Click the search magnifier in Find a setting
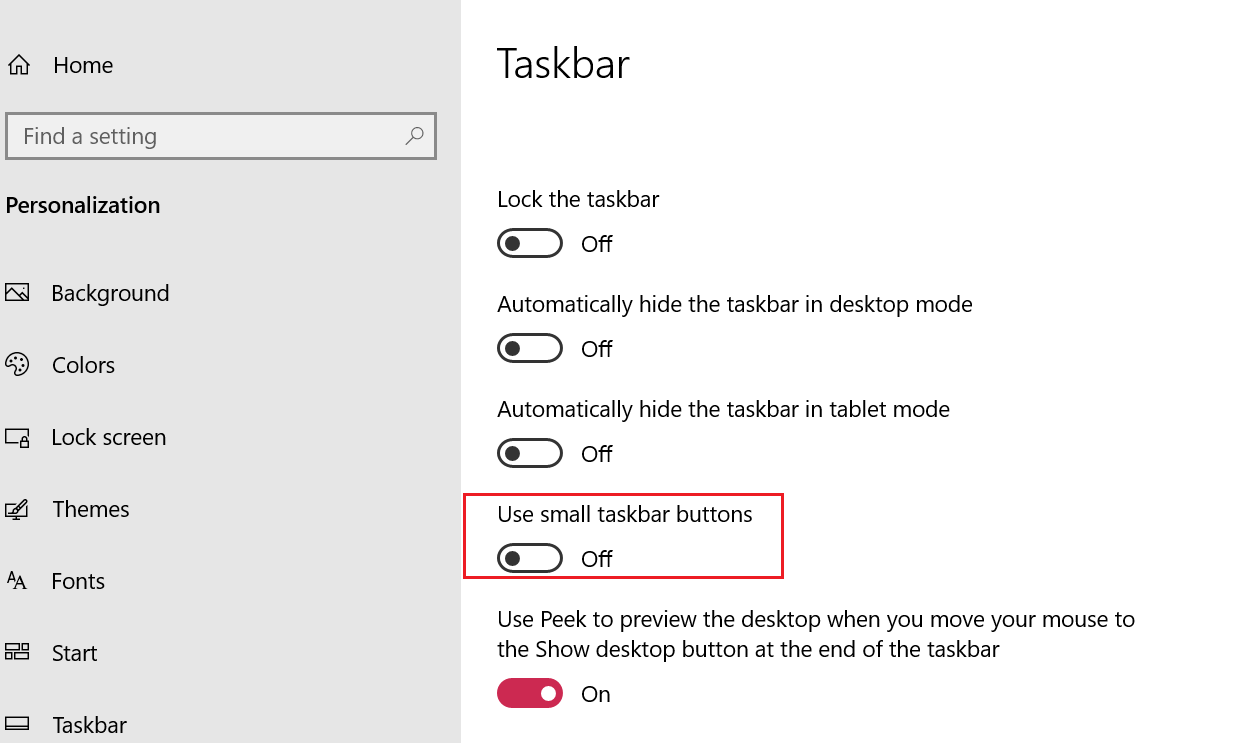The height and width of the screenshot is (743, 1236). click(413, 136)
